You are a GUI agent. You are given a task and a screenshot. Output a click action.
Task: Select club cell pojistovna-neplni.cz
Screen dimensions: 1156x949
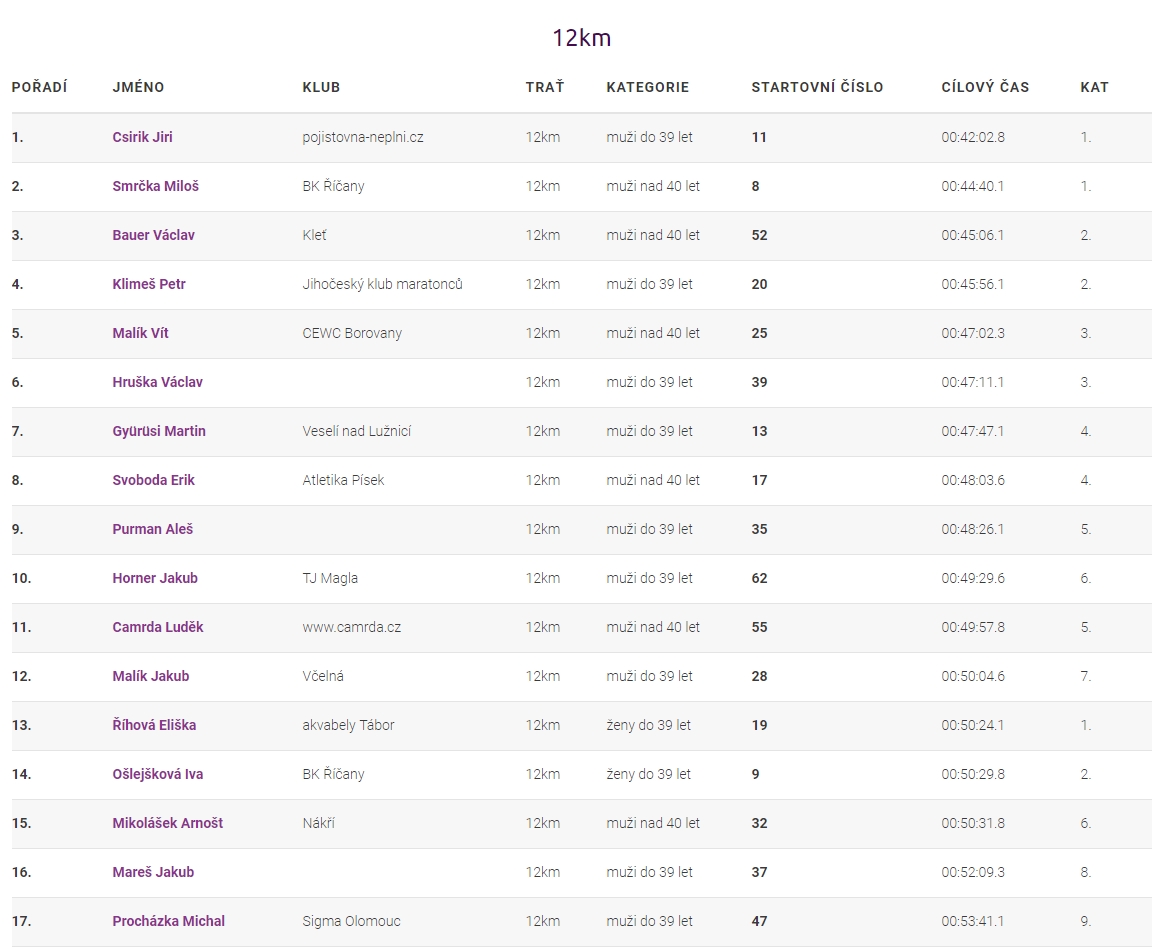363,137
